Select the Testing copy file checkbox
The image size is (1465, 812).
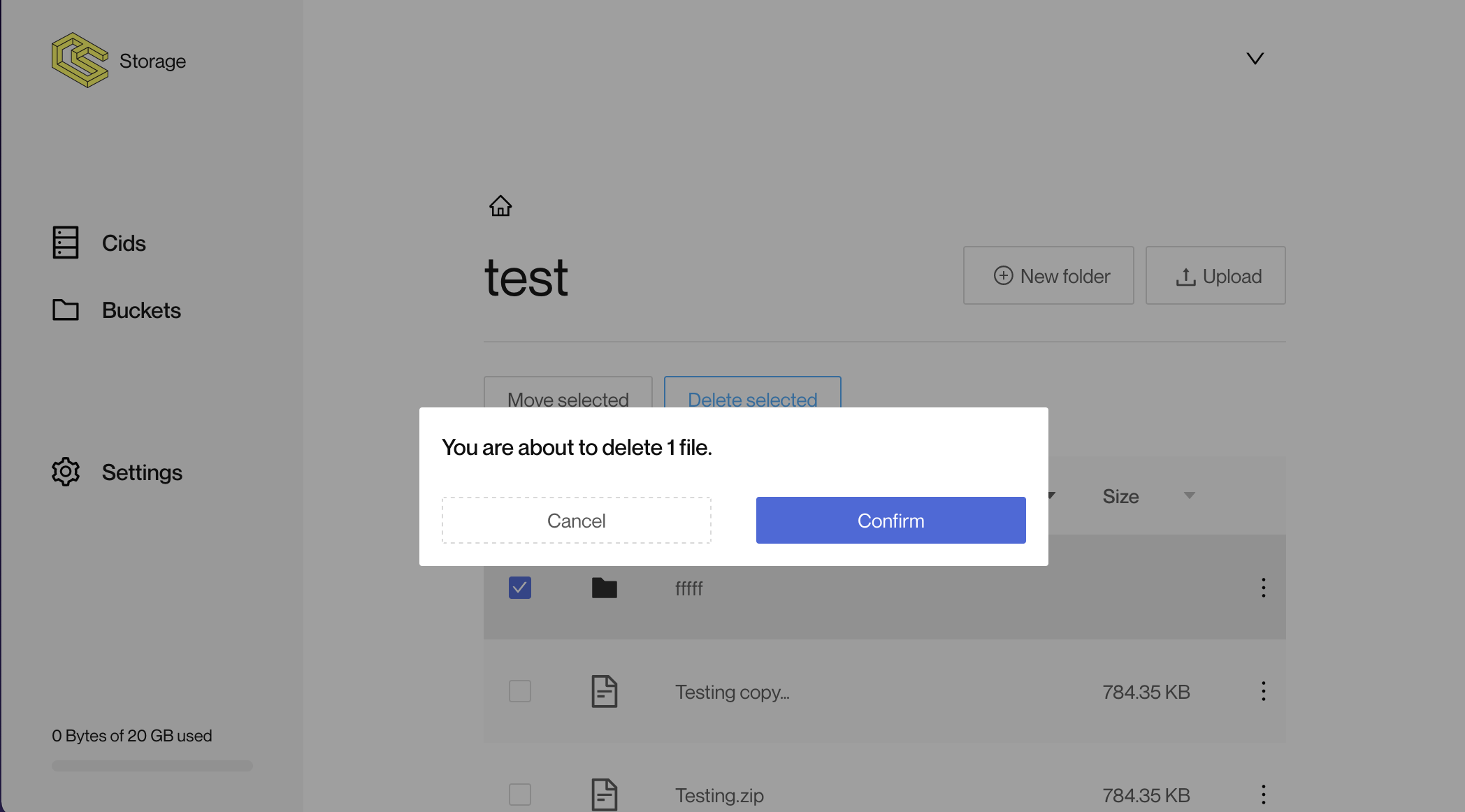pos(519,691)
